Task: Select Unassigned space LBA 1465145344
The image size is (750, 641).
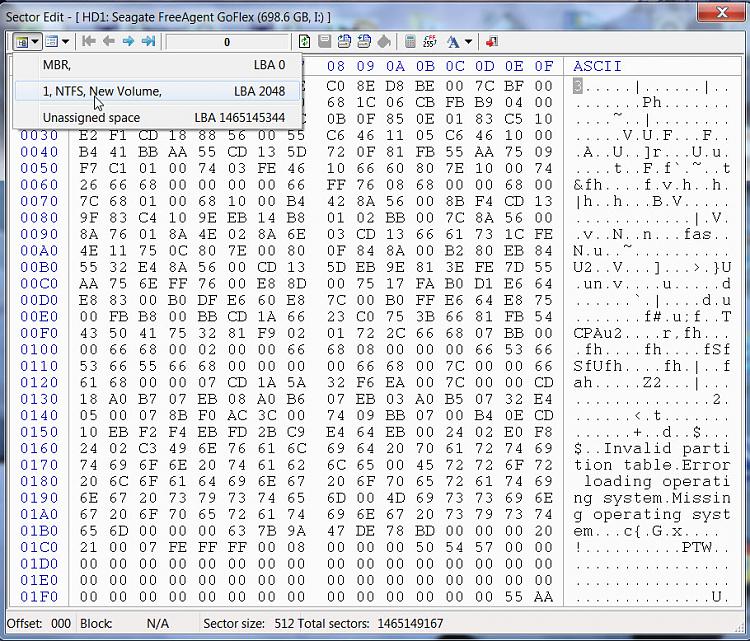Action: click(x=158, y=117)
